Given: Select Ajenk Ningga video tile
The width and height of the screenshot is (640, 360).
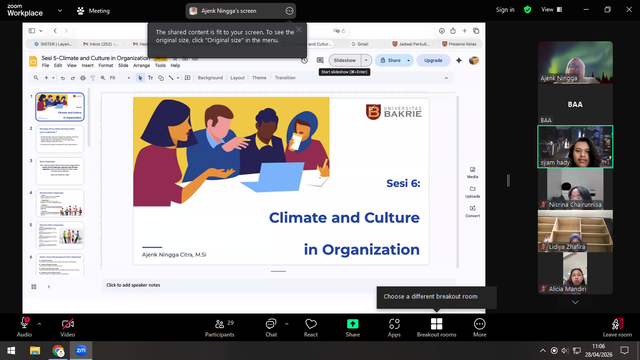Looking at the screenshot, I should [575, 62].
